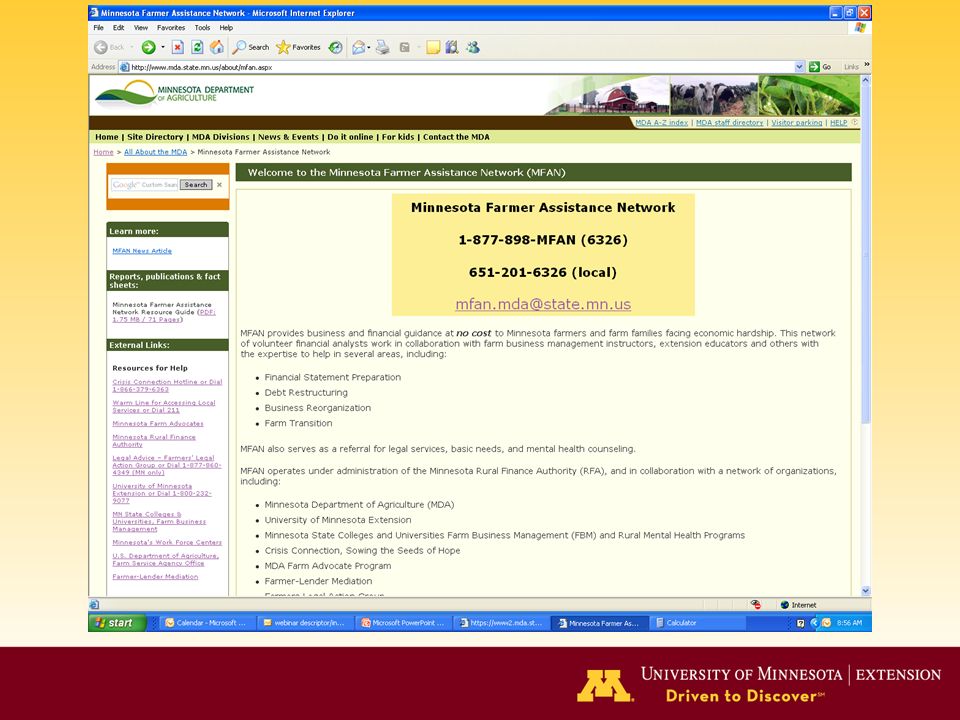Switch to webinar descriptor taskbar item

coord(304,623)
